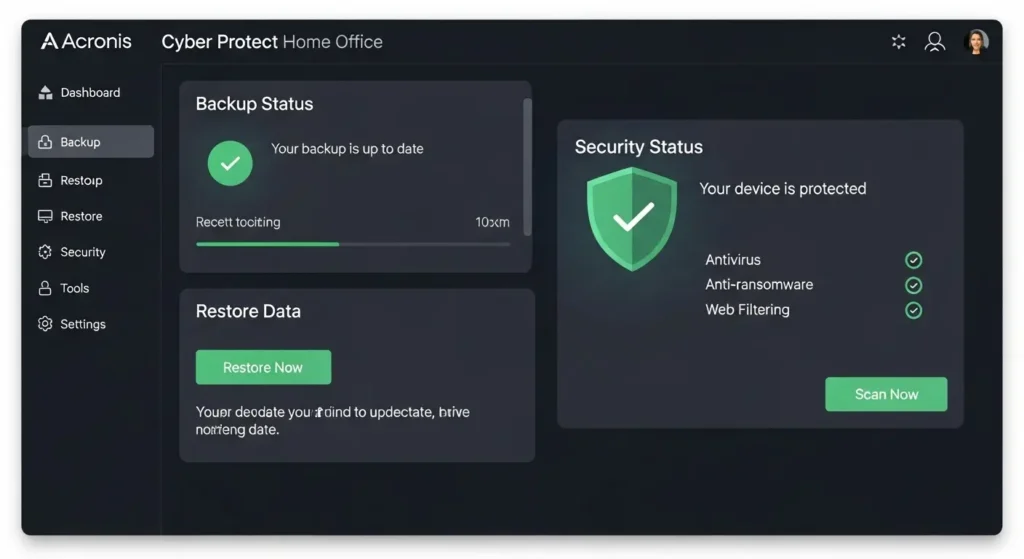Click the profile photo avatar
The width and height of the screenshot is (1024, 559).
click(976, 42)
